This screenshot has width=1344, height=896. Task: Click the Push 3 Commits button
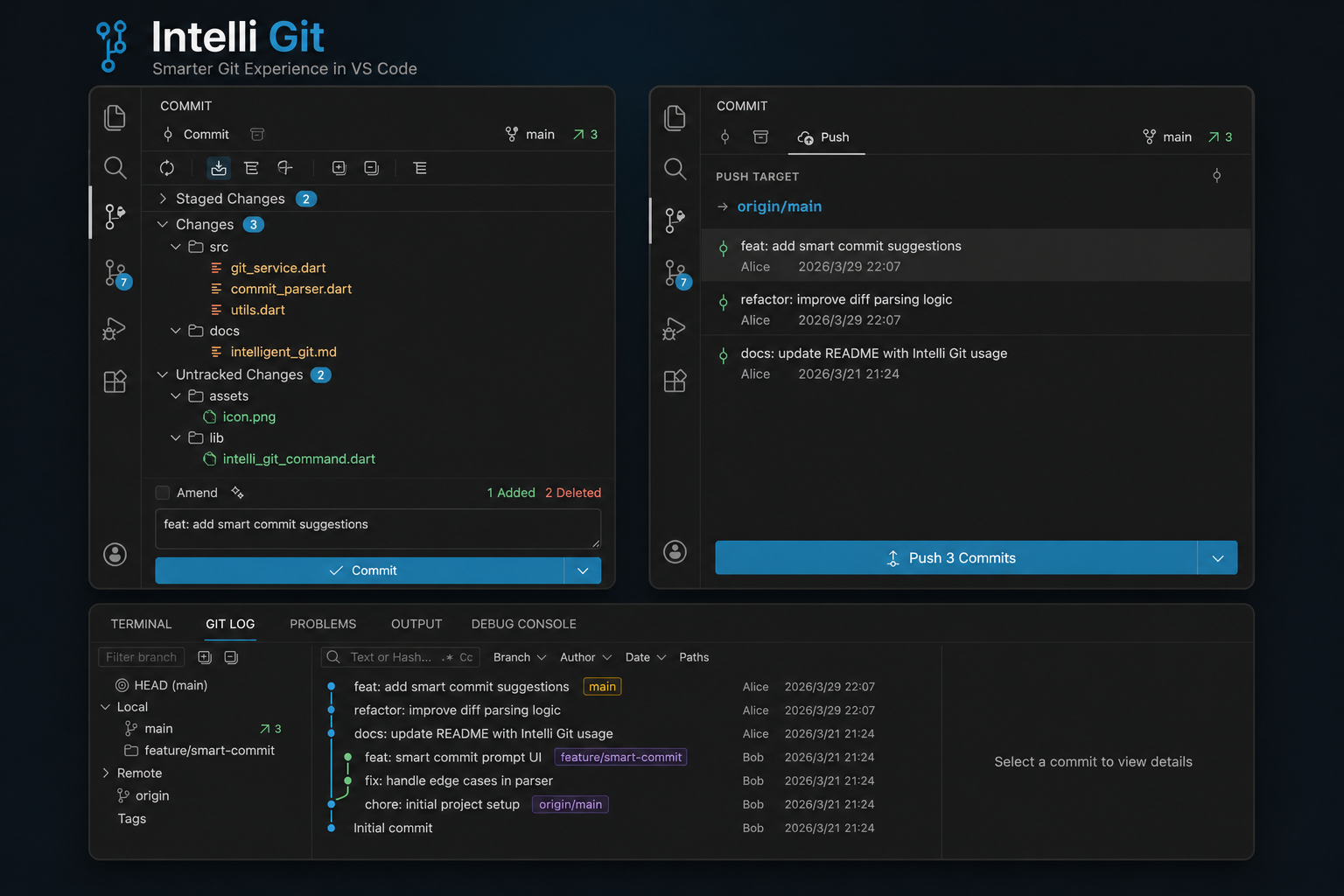tap(955, 557)
